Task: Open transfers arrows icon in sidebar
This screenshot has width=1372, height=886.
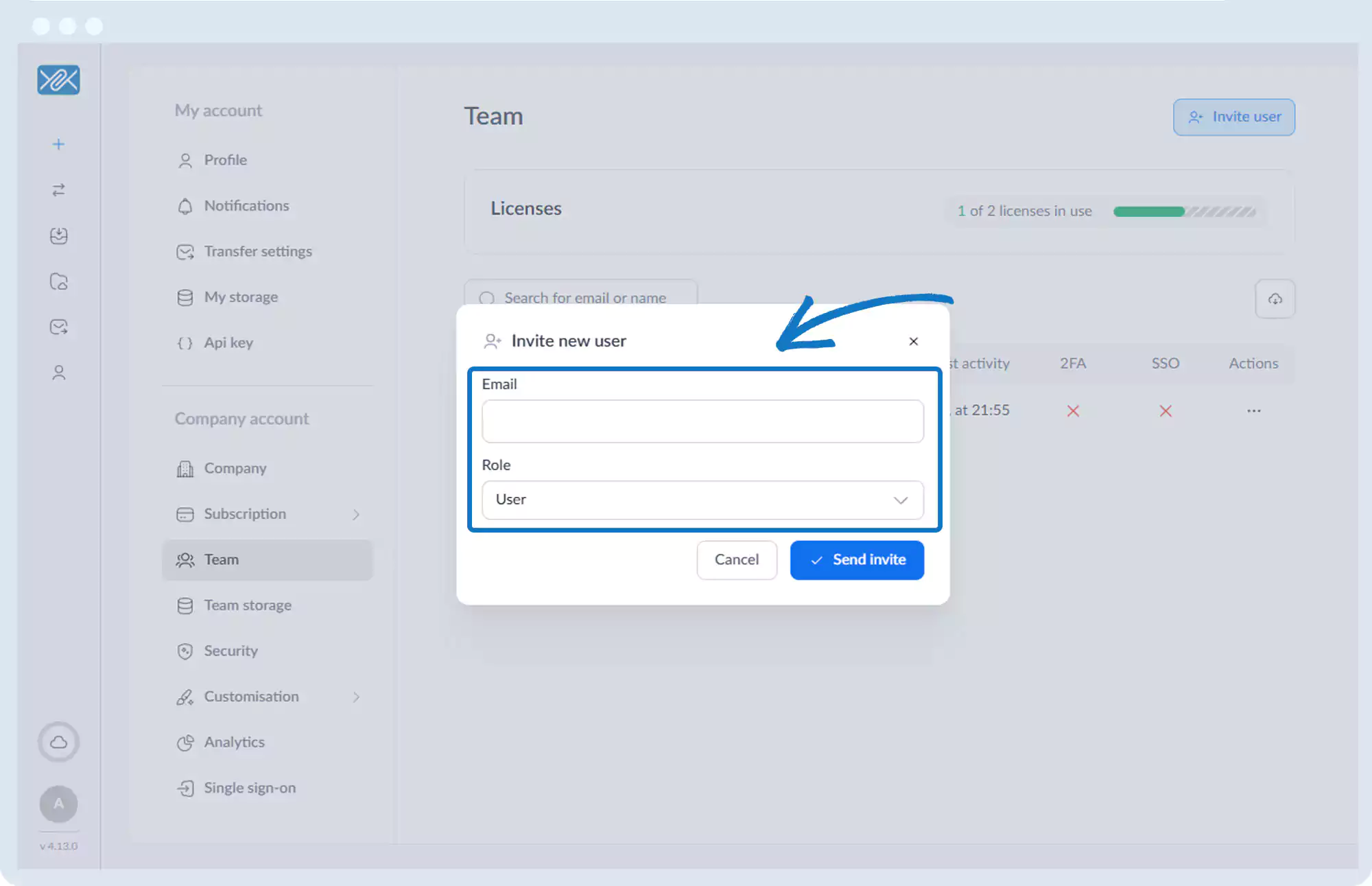Action: (58, 190)
